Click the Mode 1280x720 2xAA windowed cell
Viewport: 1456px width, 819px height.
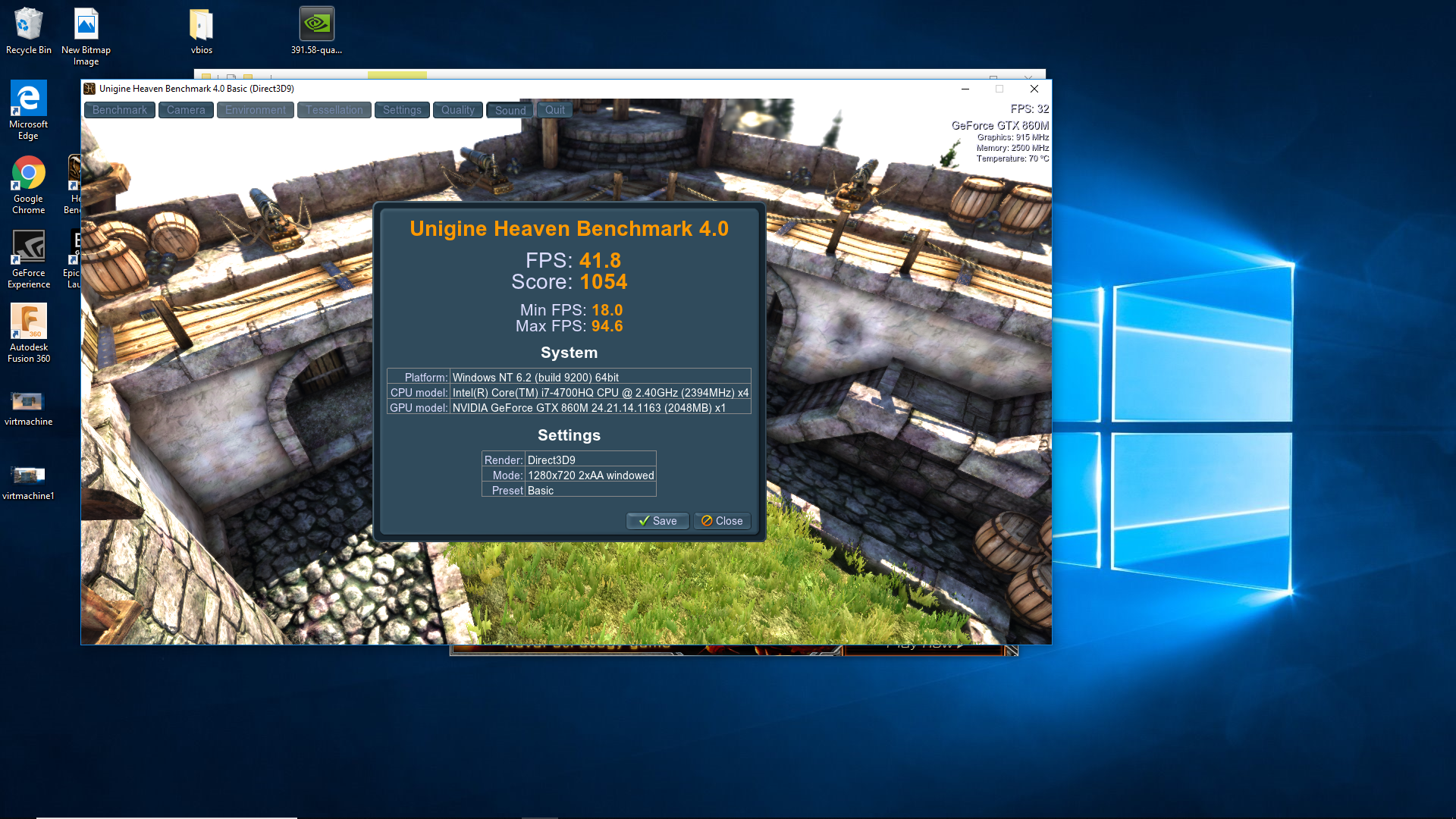tap(591, 475)
